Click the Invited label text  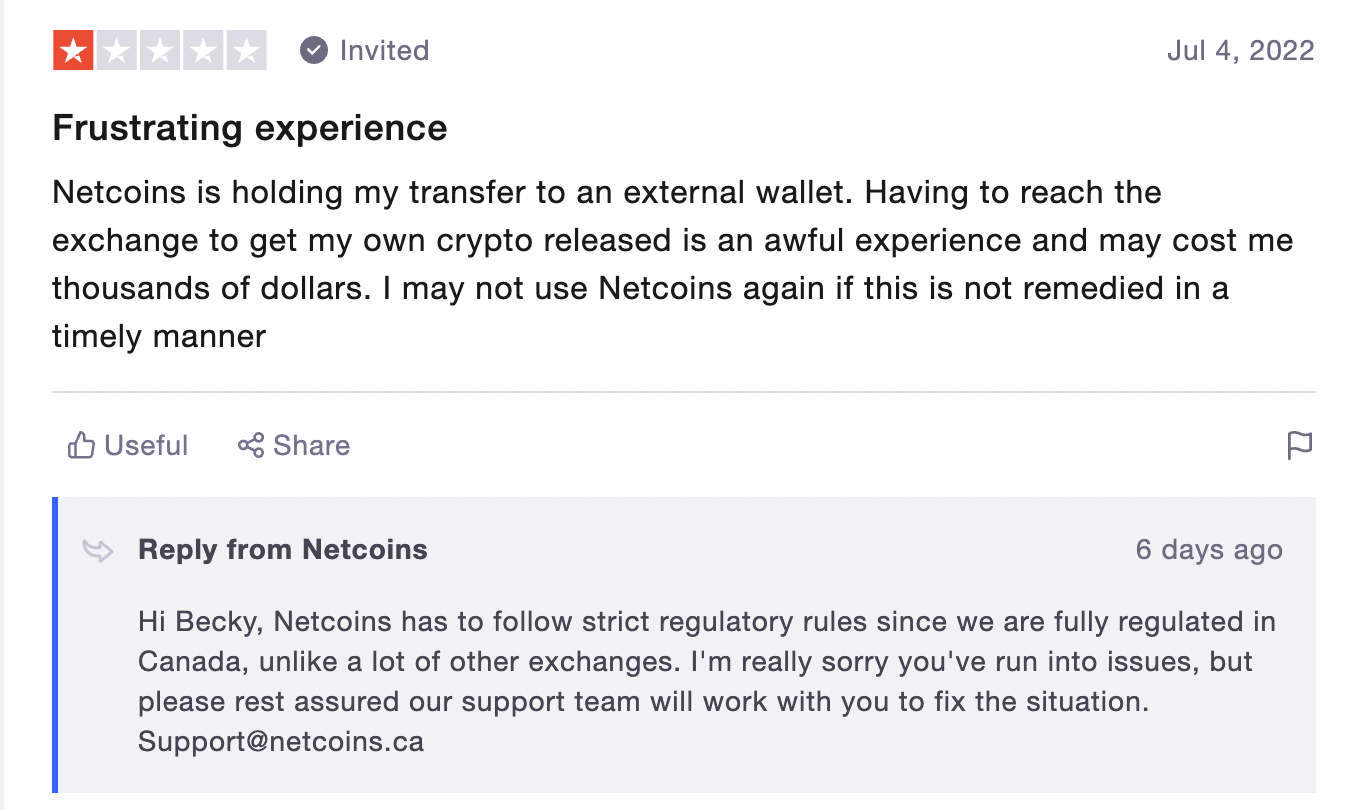click(x=384, y=50)
